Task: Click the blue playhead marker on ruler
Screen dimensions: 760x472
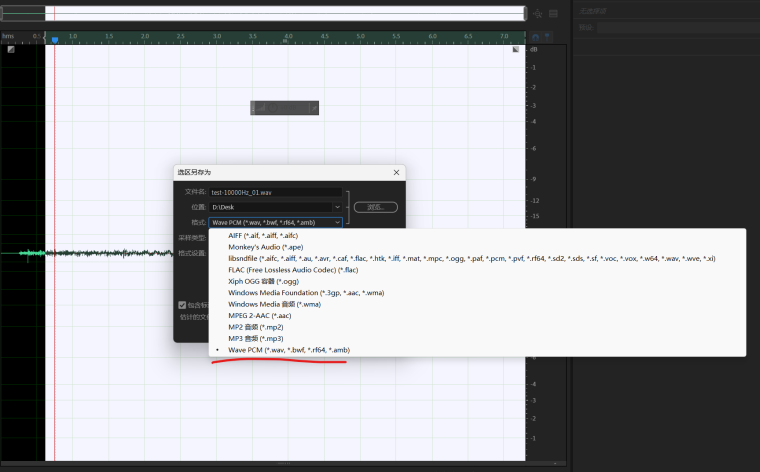Action: point(55,40)
